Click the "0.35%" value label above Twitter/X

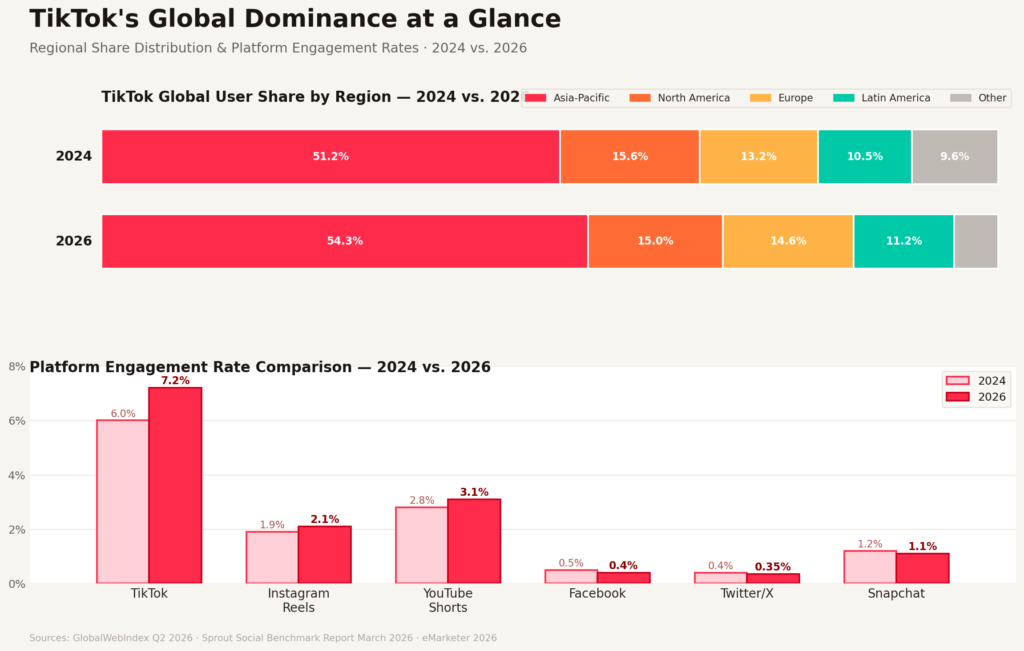pos(773,567)
